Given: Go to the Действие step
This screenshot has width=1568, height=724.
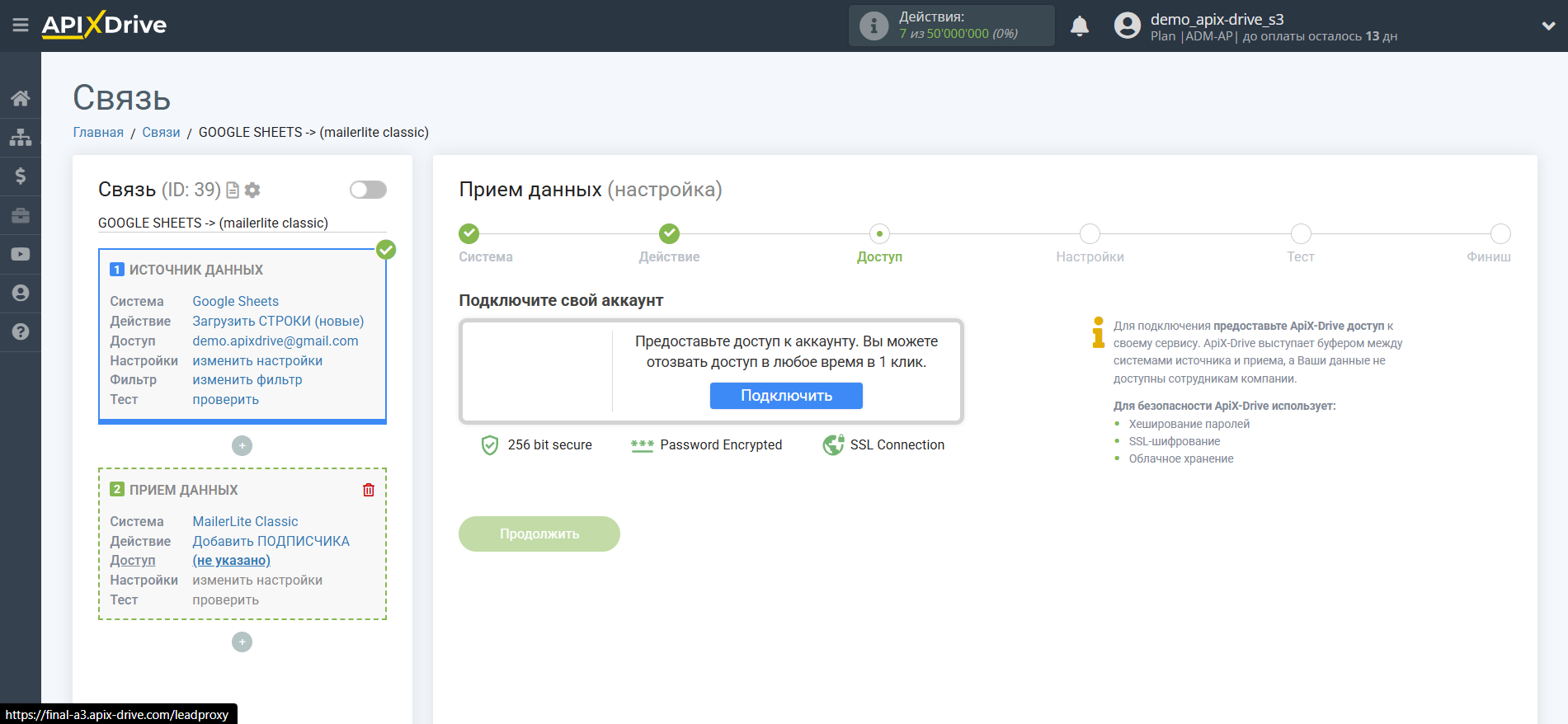Looking at the screenshot, I should click(669, 233).
